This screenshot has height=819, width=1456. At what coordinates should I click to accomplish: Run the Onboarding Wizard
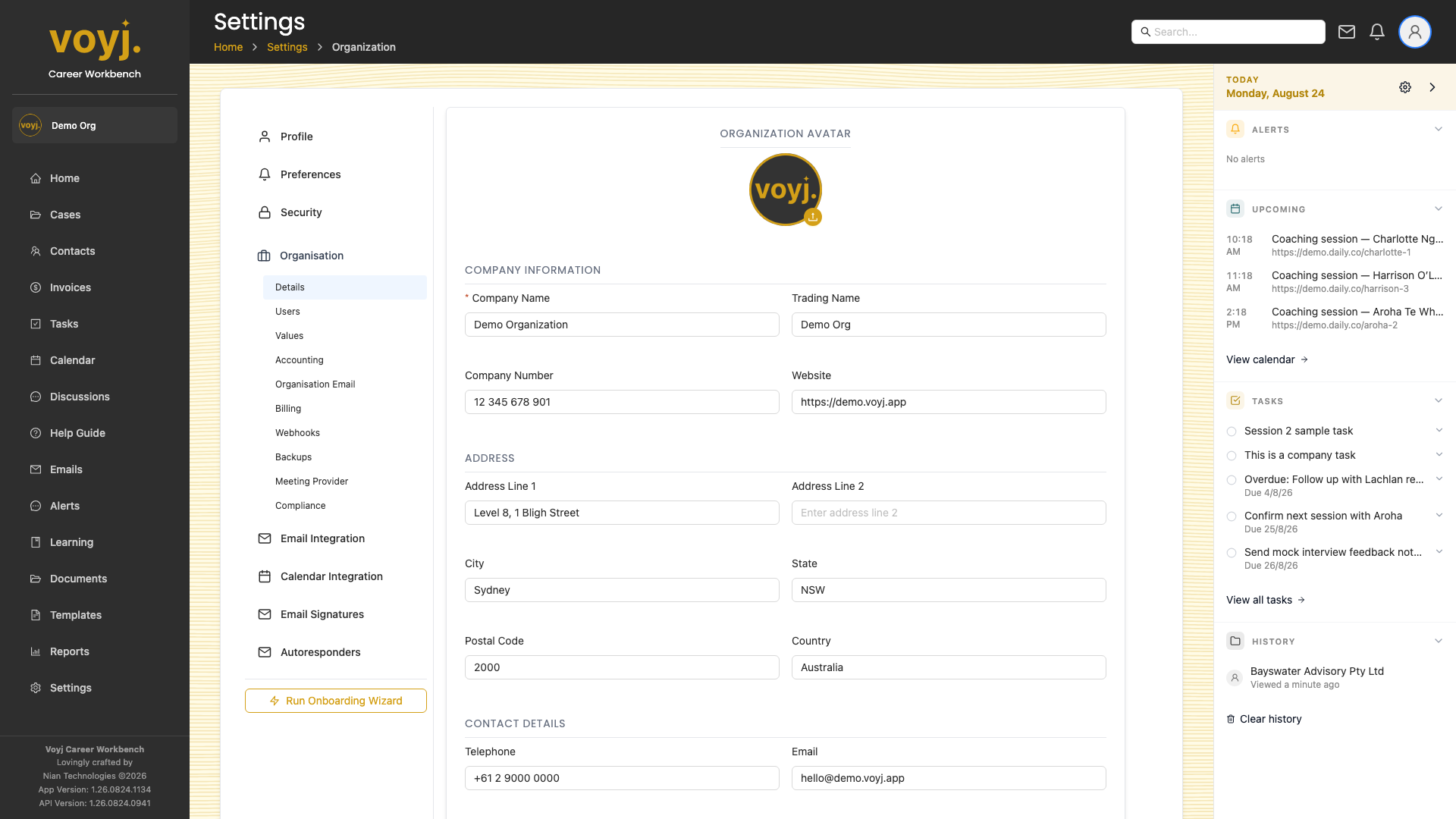[x=336, y=701]
